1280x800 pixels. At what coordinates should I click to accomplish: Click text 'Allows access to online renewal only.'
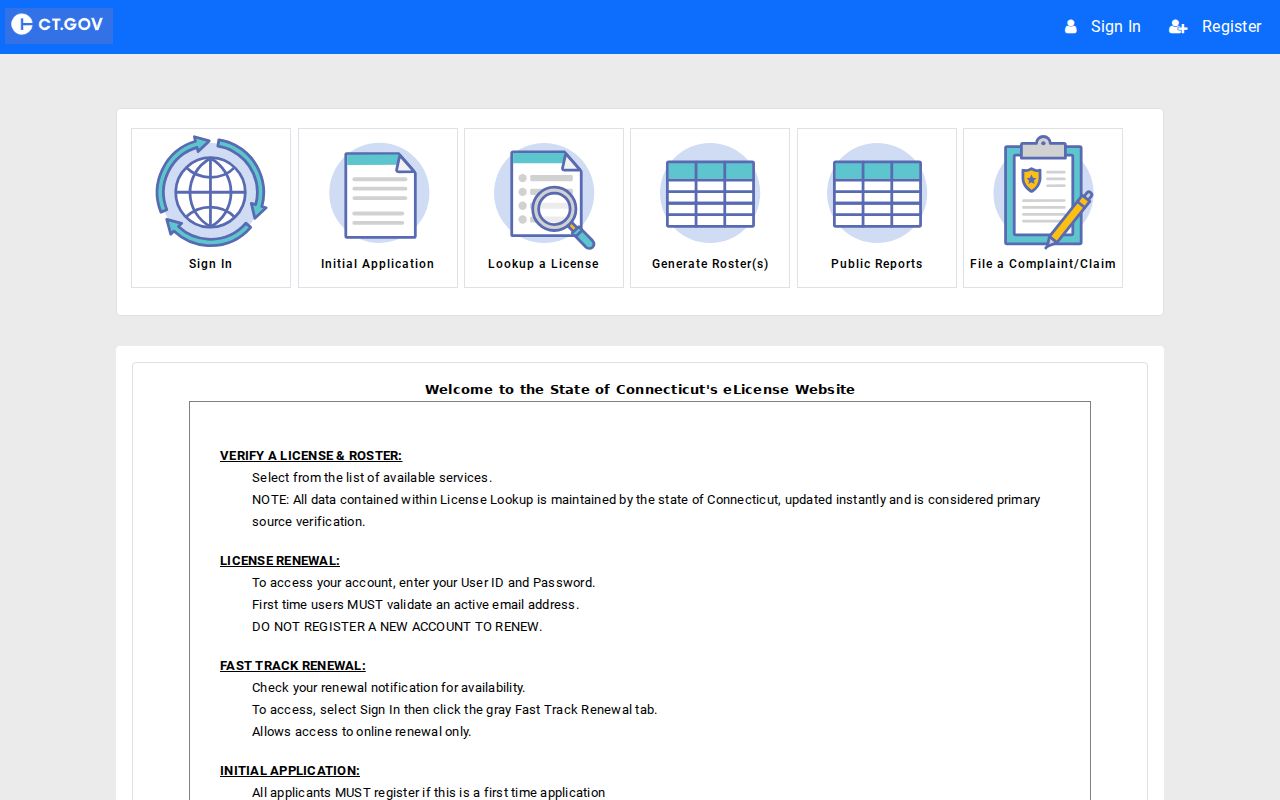point(362,732)
